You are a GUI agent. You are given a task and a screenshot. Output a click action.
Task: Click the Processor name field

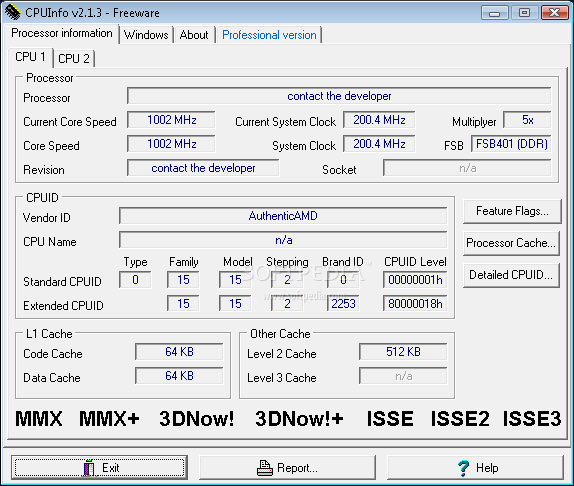click(x=339, y=96)
